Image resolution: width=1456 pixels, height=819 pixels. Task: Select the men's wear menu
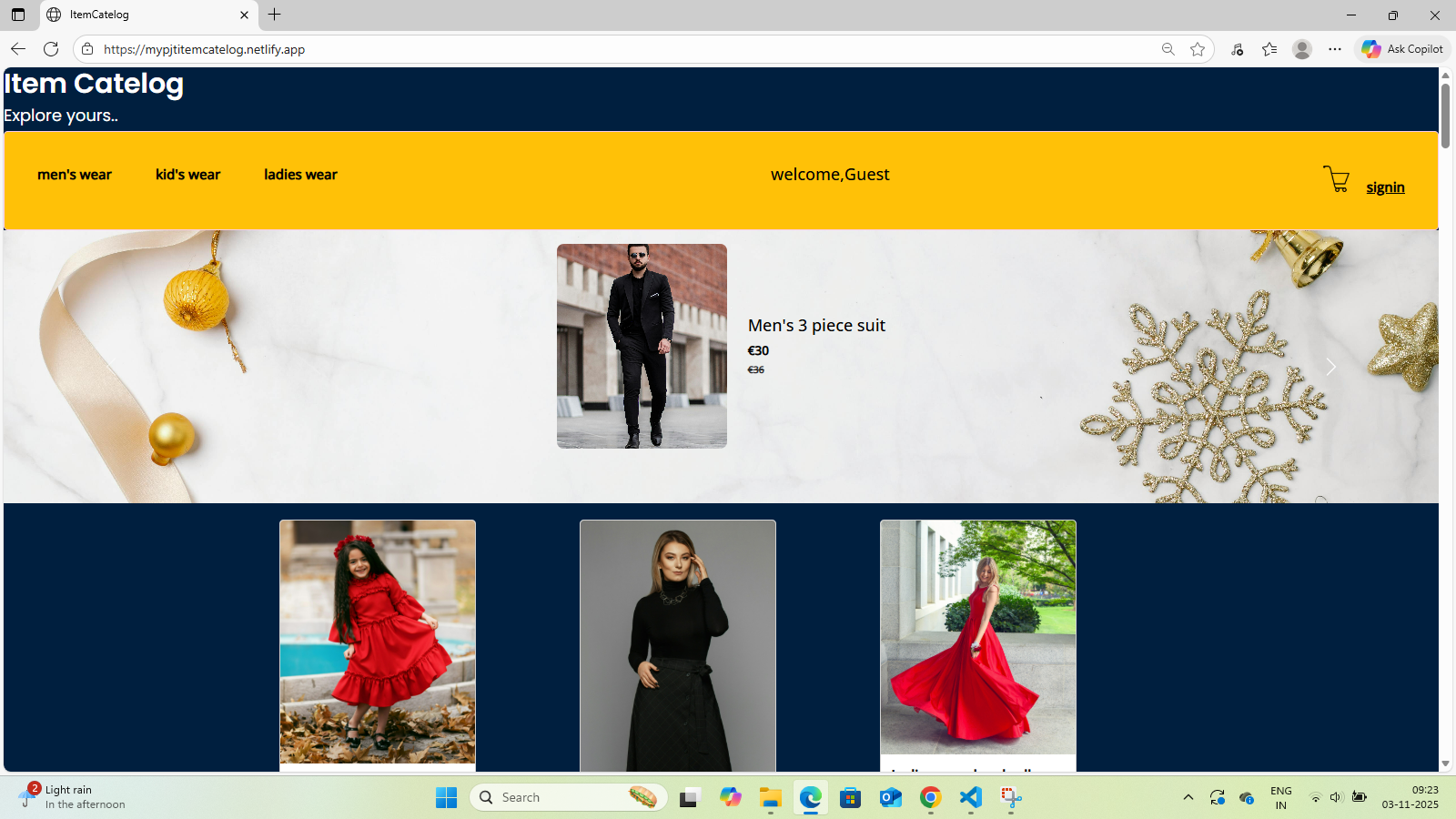click(75, 175)
